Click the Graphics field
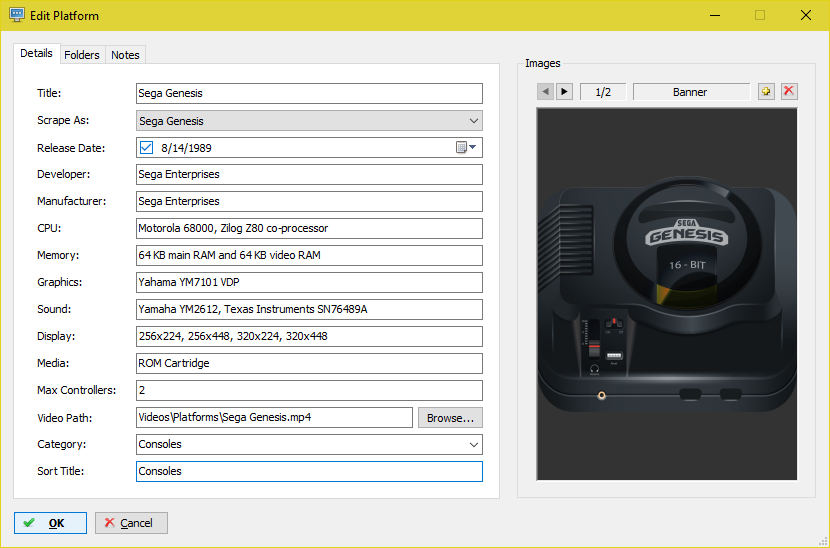Viewport: 830px width, 548px height. (x=309, y=282)
